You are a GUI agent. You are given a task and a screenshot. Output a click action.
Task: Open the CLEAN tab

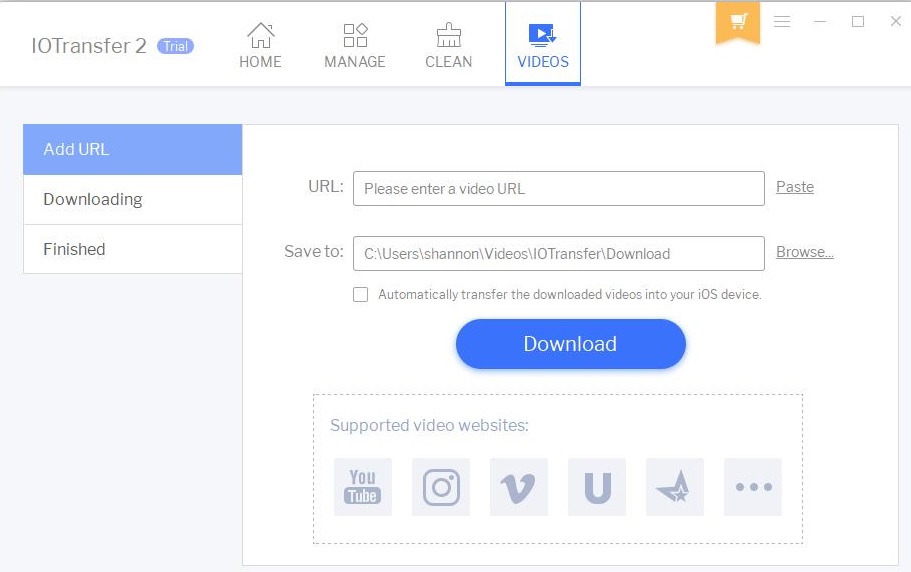click(x=449, y=45)
